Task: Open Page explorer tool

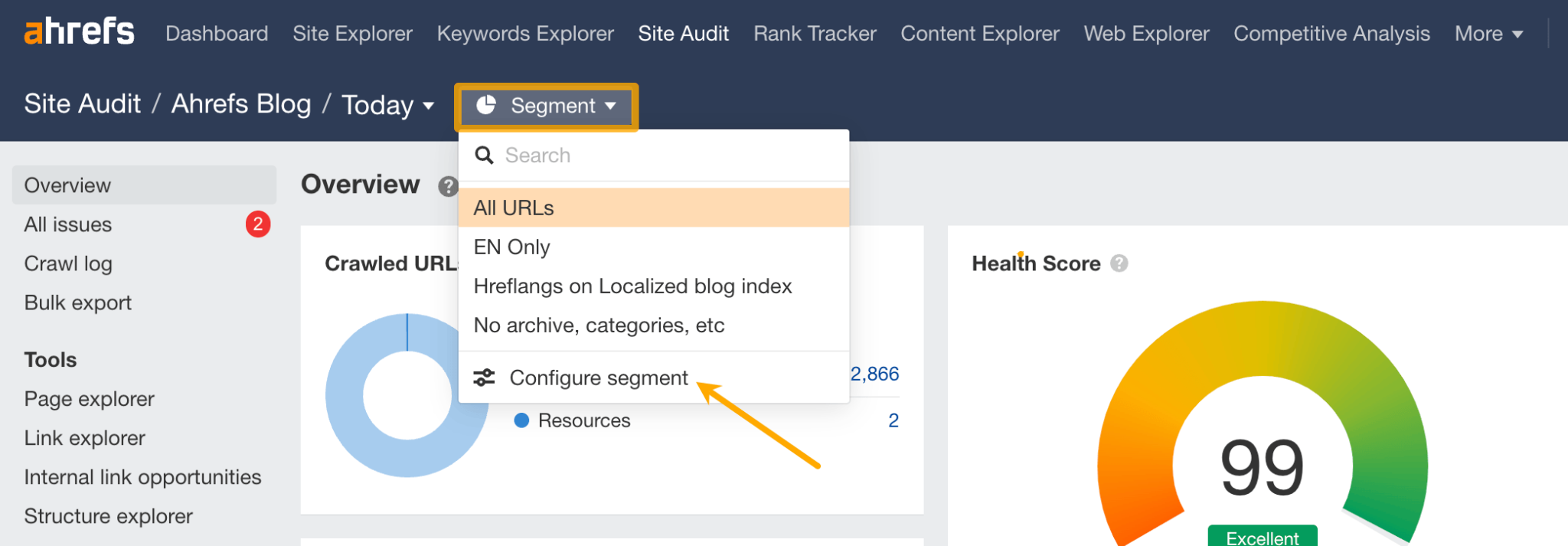Action: [90, 399]
